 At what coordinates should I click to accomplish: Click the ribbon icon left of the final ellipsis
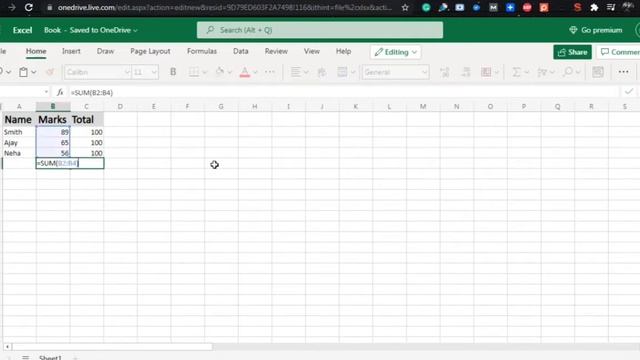598,72
